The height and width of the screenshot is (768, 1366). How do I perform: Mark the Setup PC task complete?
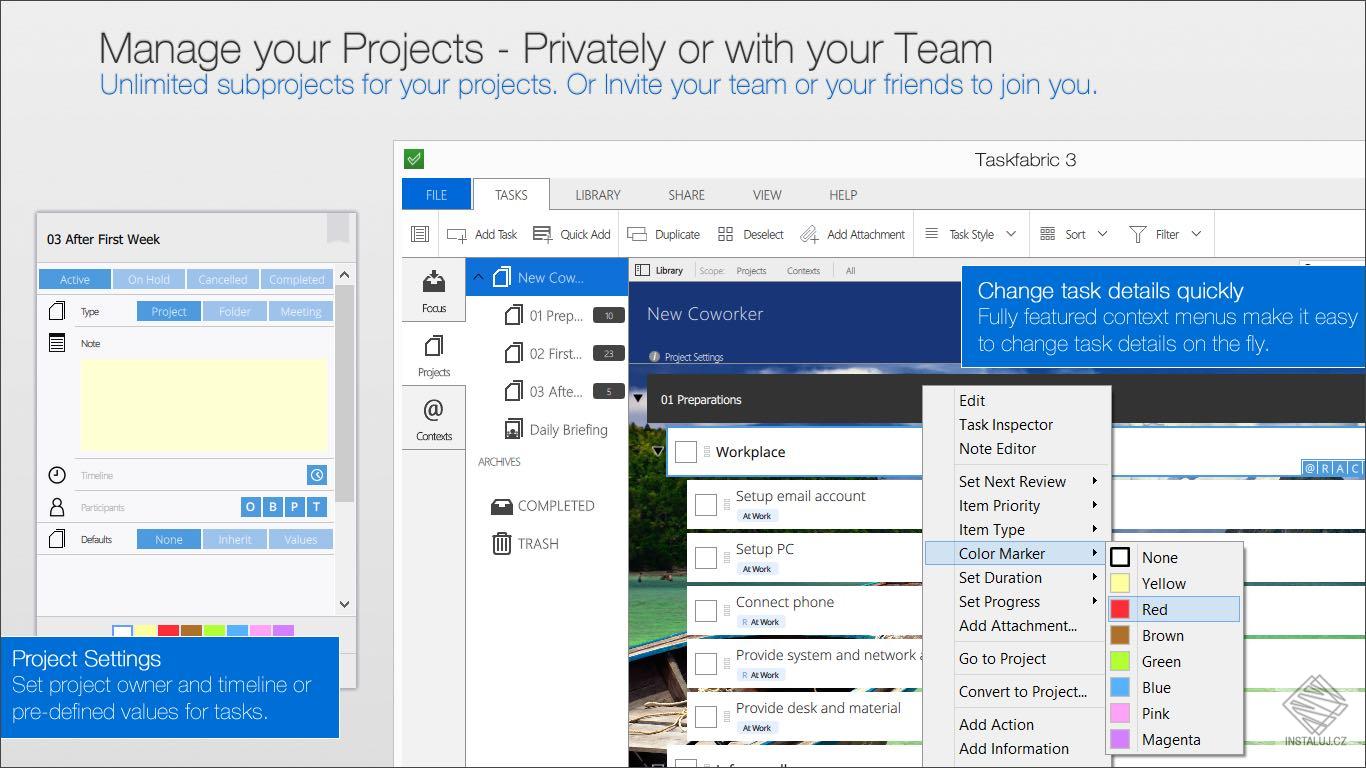coord(706,557)
